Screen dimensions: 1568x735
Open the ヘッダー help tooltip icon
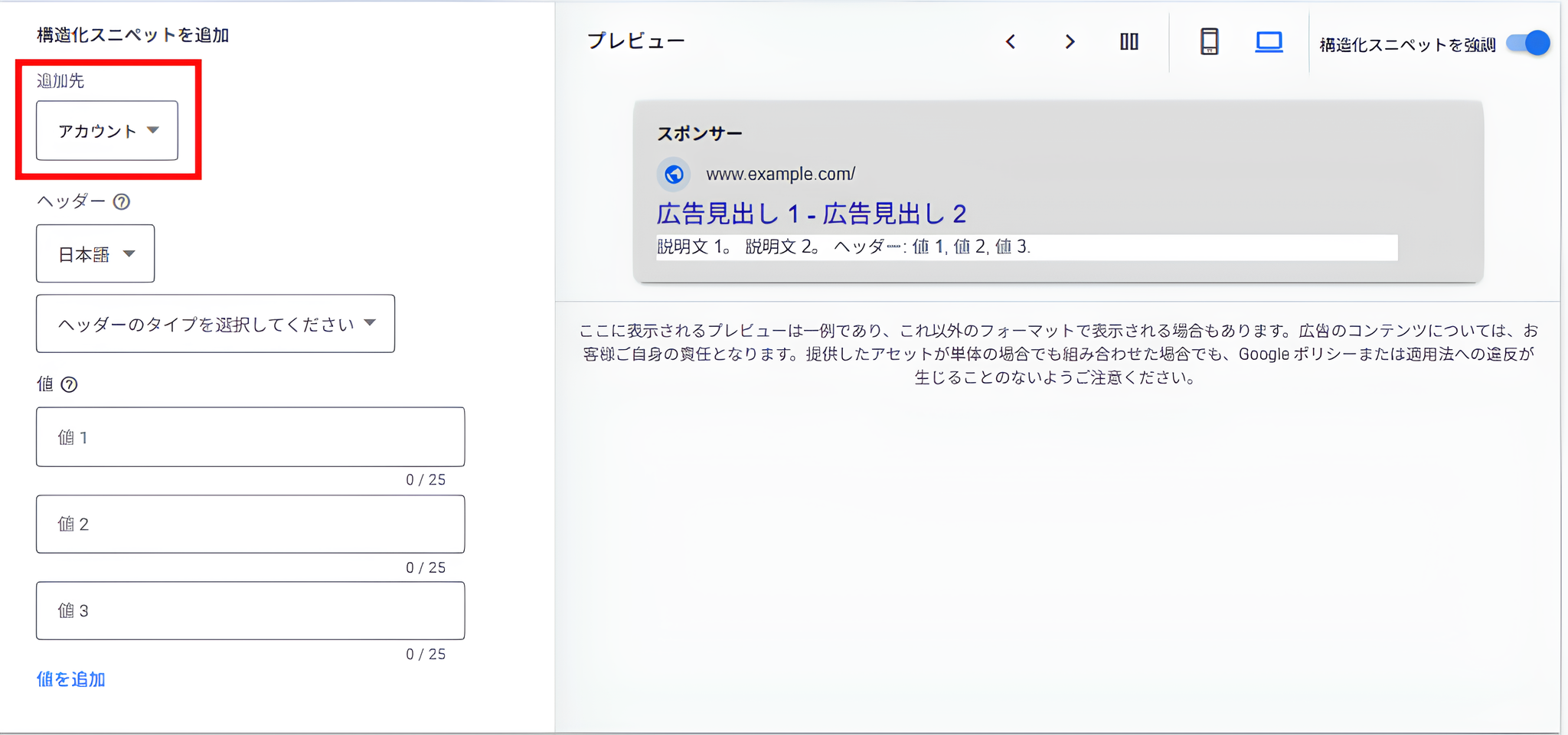122,201
